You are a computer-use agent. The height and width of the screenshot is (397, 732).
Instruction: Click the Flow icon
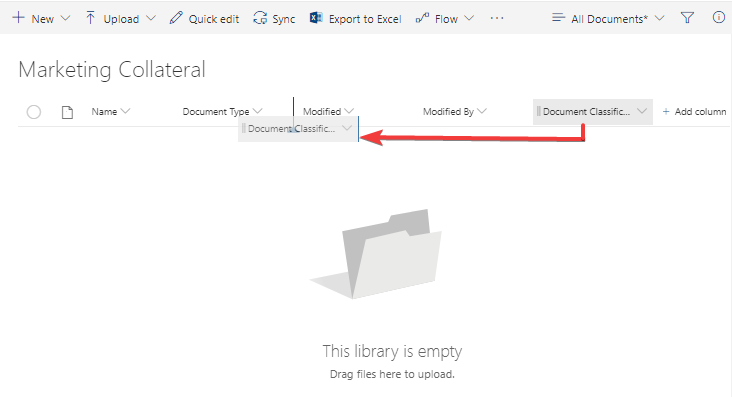[422, 18]
